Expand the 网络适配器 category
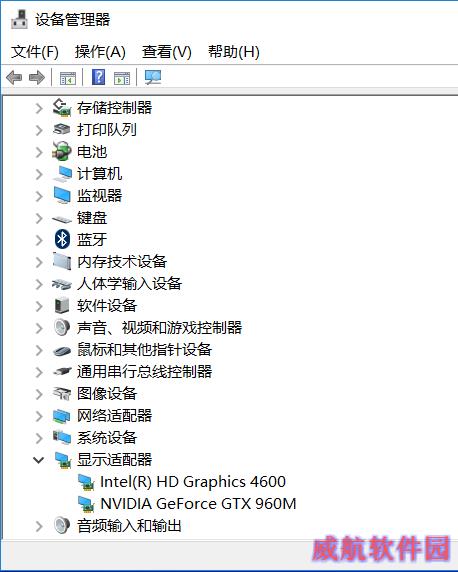Screen dimensions: 458x572 point(39,416)
